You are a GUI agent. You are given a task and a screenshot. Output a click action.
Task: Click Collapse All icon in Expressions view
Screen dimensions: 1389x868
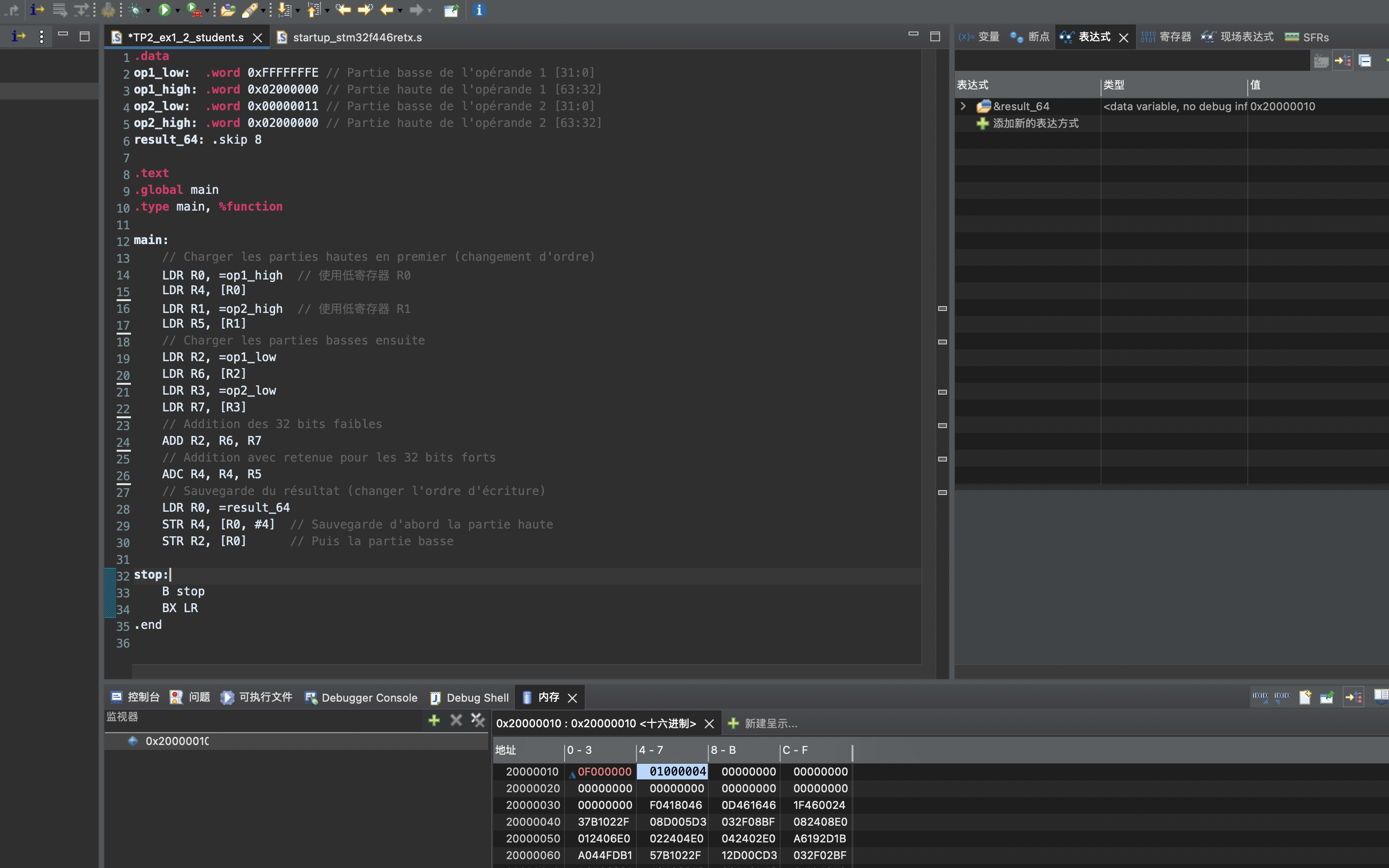(x=1365, y=60)
